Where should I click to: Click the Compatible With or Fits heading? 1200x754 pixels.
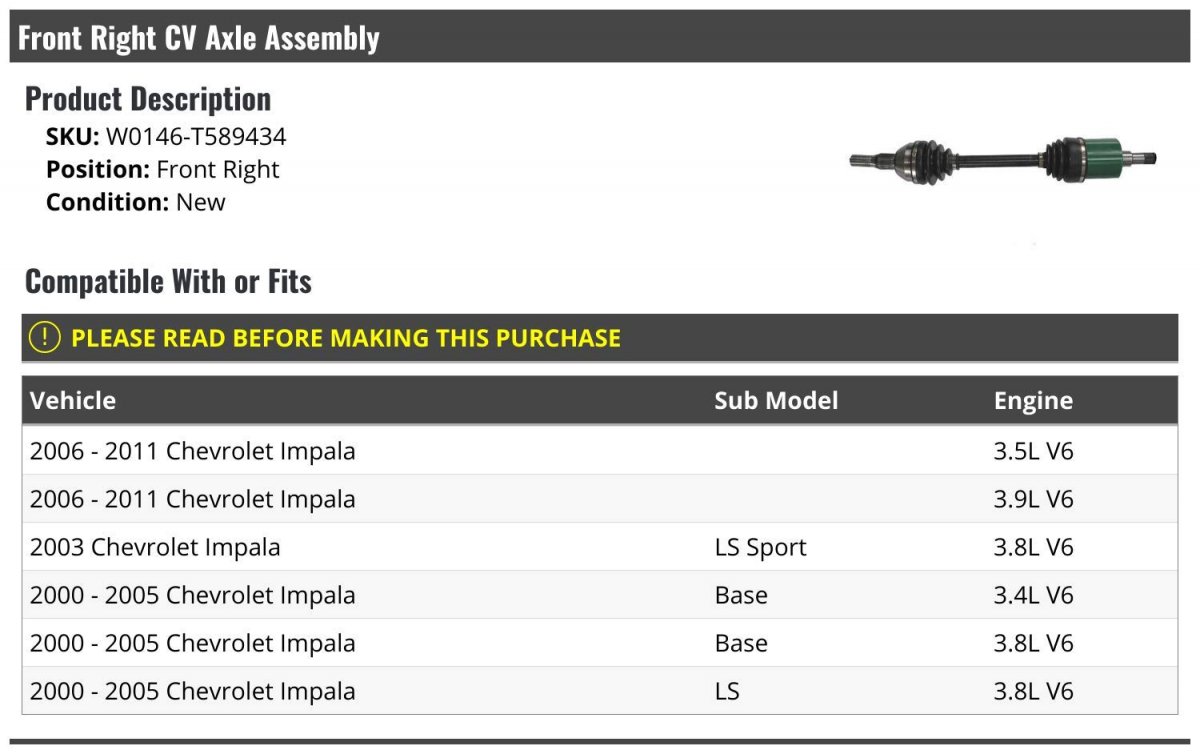point(168,282)
